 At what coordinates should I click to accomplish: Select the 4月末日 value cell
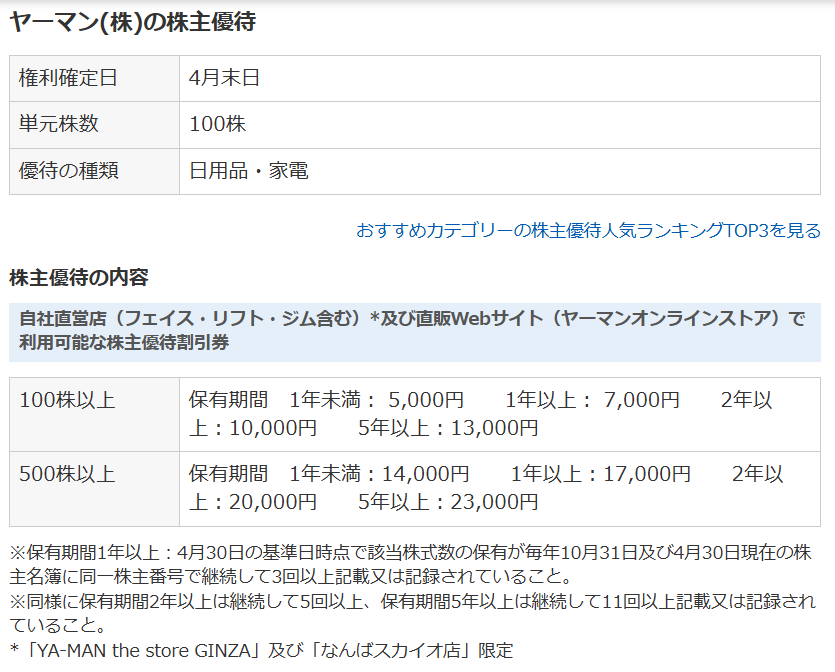pos(500,78)
